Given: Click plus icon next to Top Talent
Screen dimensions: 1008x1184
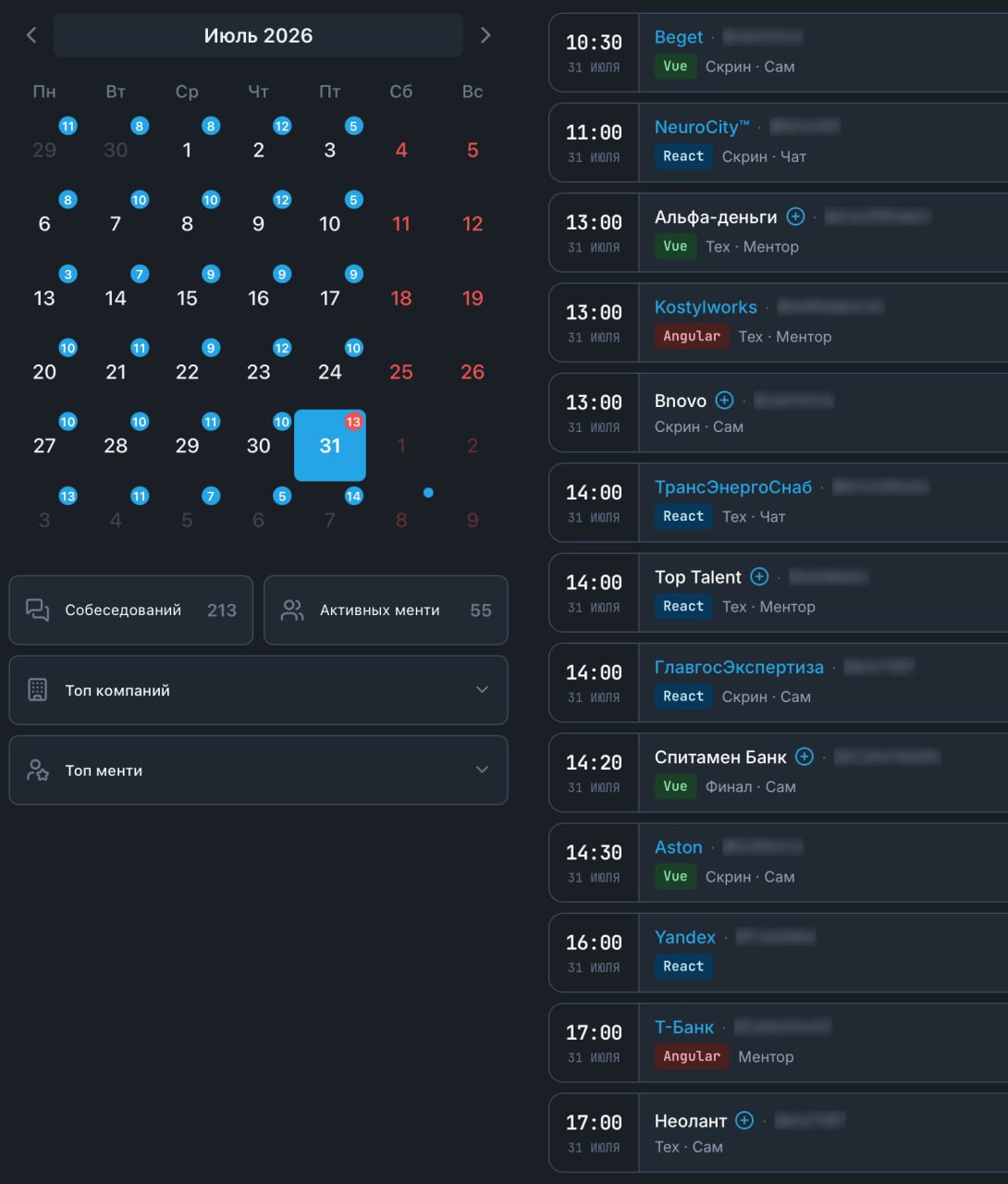Looking at the screenshot, I should tap(759, 576).
